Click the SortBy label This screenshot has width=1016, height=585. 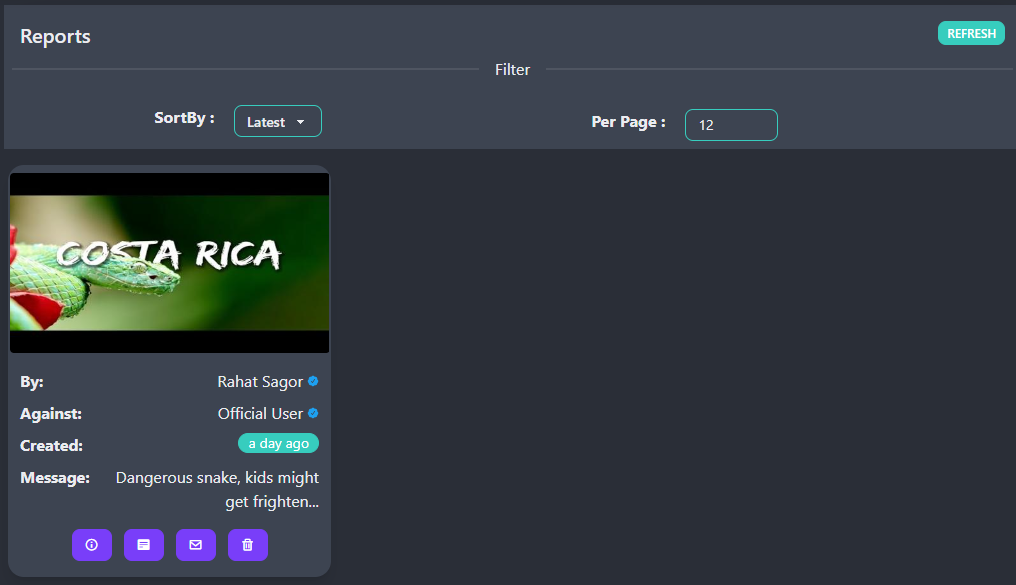point(184,118)
